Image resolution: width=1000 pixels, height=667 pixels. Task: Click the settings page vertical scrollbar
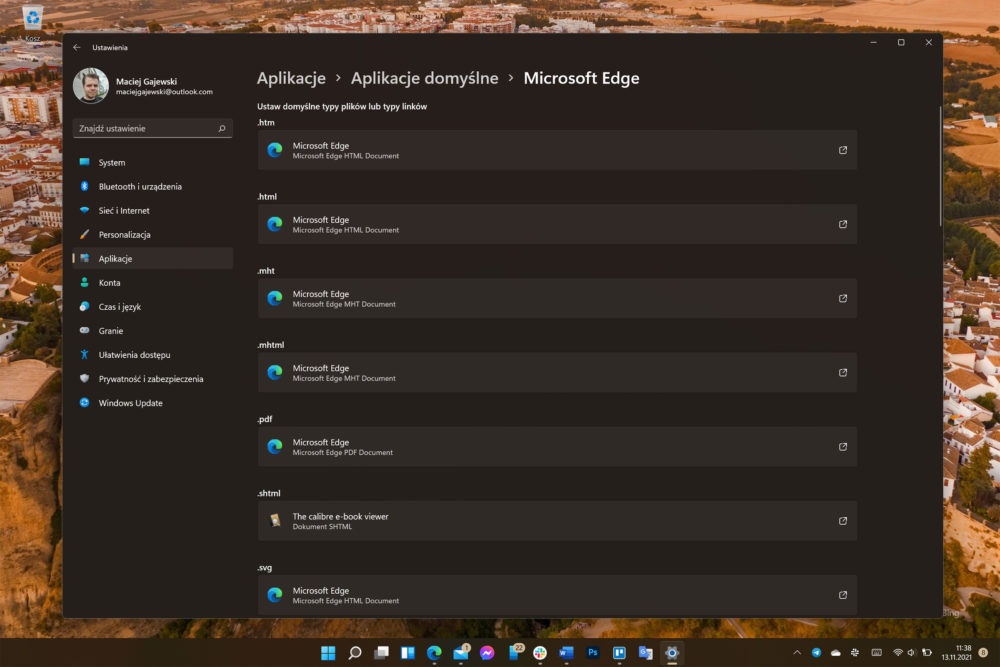pyautogui.click(x=939, y=166)
